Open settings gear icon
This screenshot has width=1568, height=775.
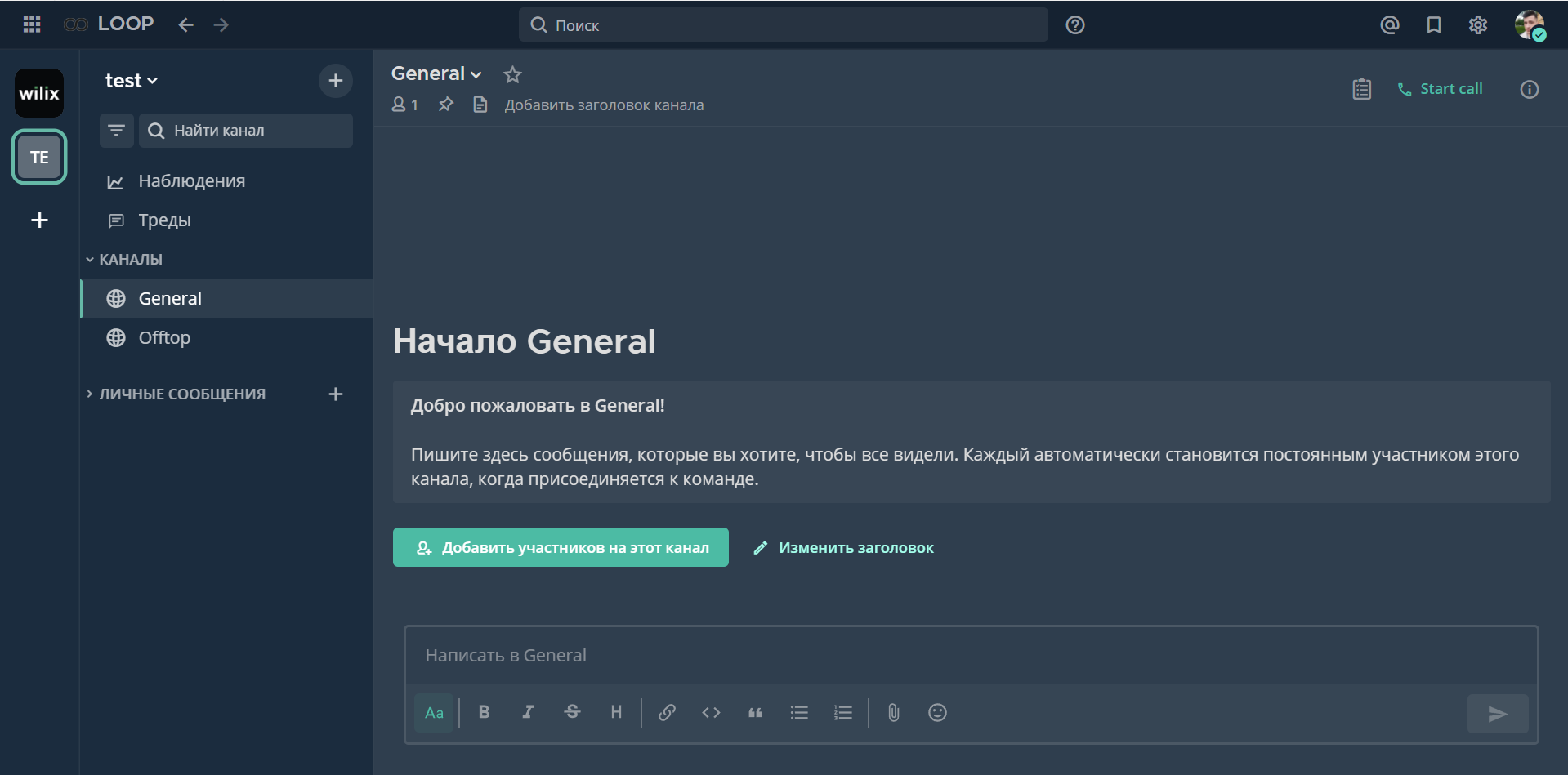1477,24
